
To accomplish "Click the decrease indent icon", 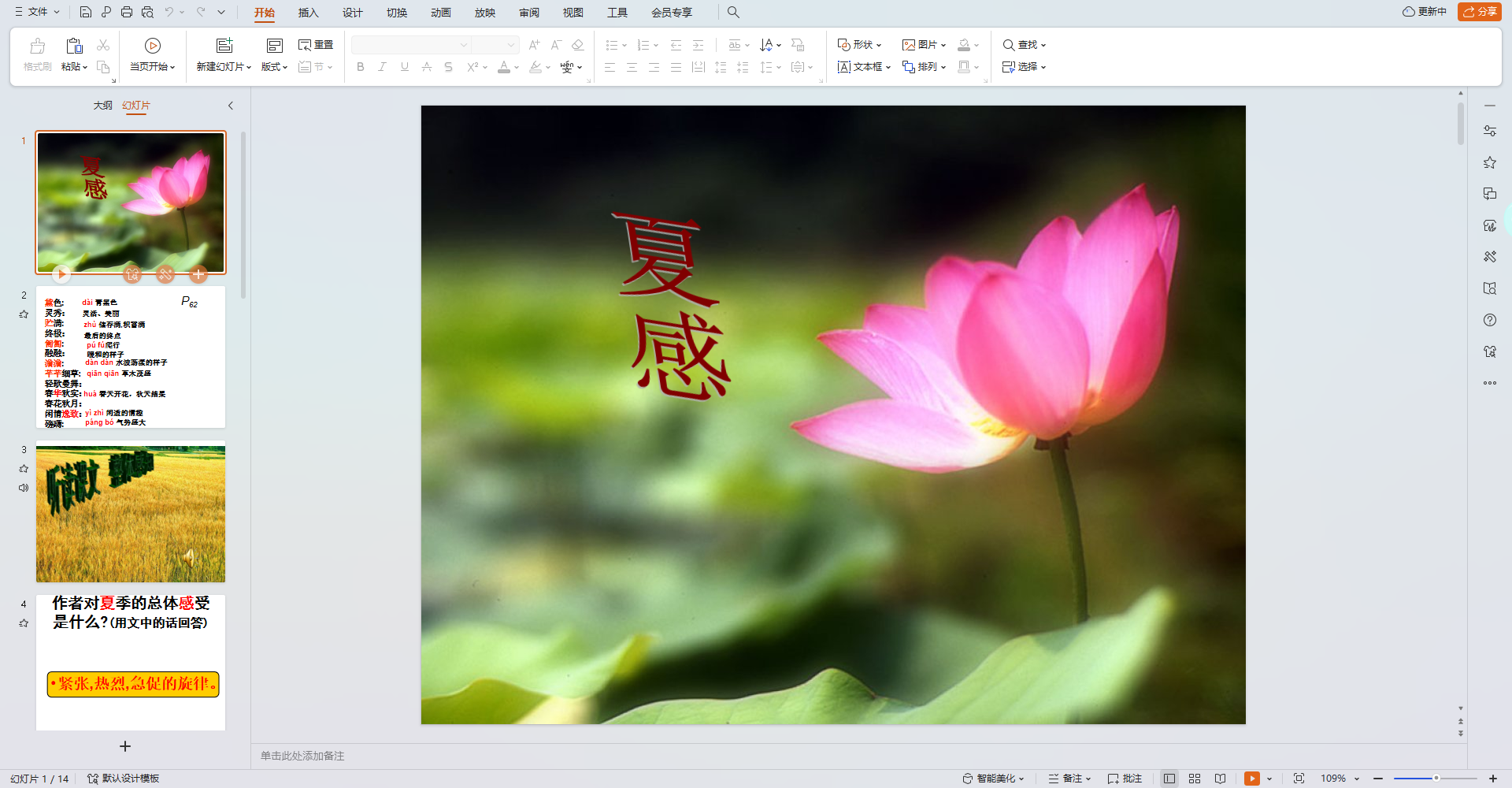I will pyautogui.click(x=676, y=45).
